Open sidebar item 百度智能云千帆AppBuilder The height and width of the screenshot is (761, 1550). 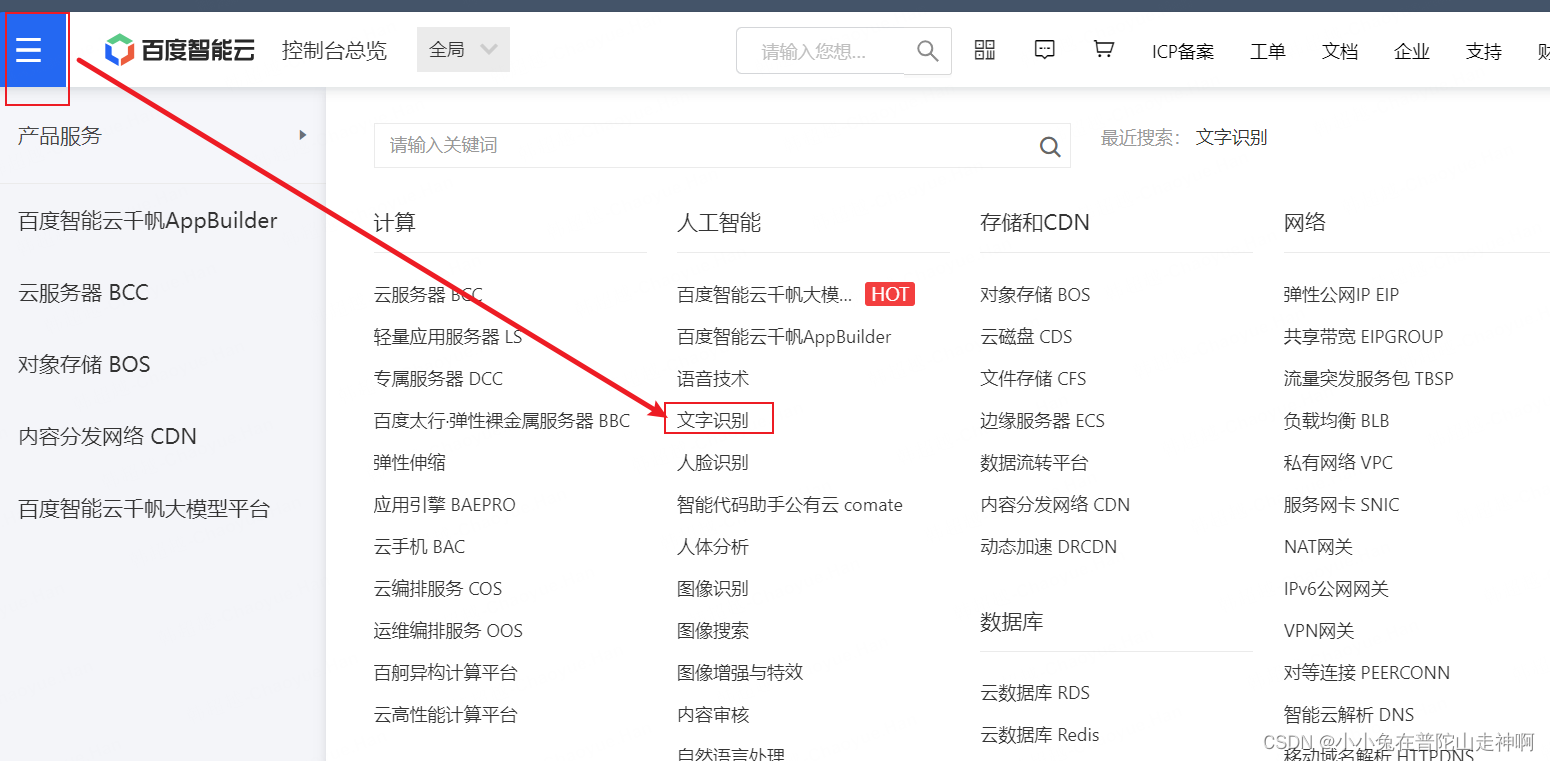tap(148, 221)
